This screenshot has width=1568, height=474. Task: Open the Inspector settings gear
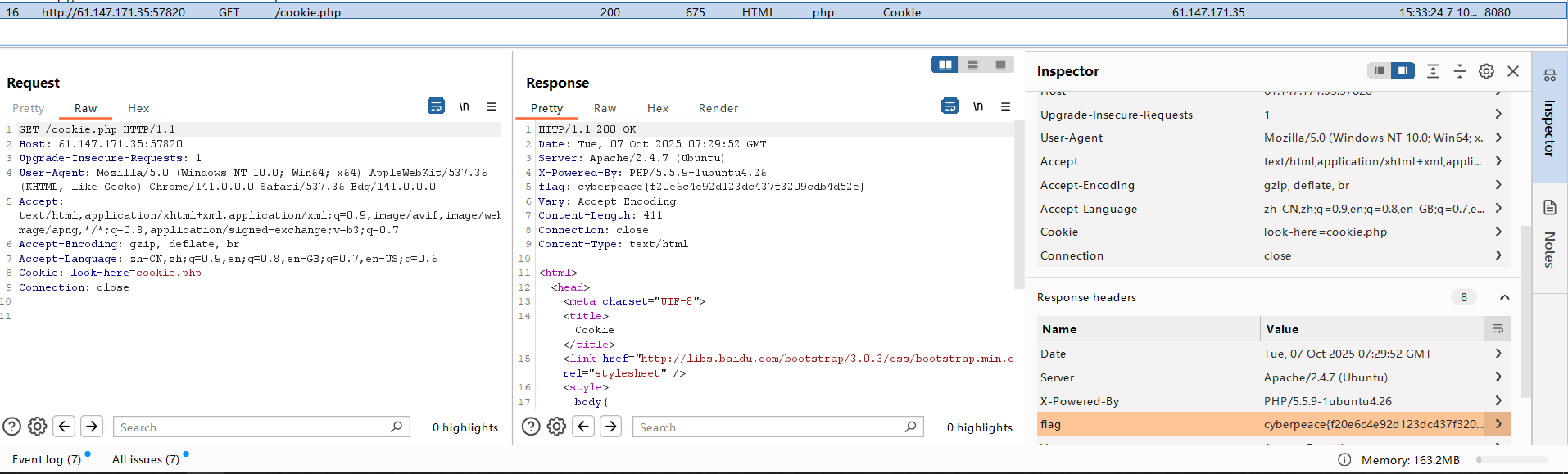(x=1486, y=71)
